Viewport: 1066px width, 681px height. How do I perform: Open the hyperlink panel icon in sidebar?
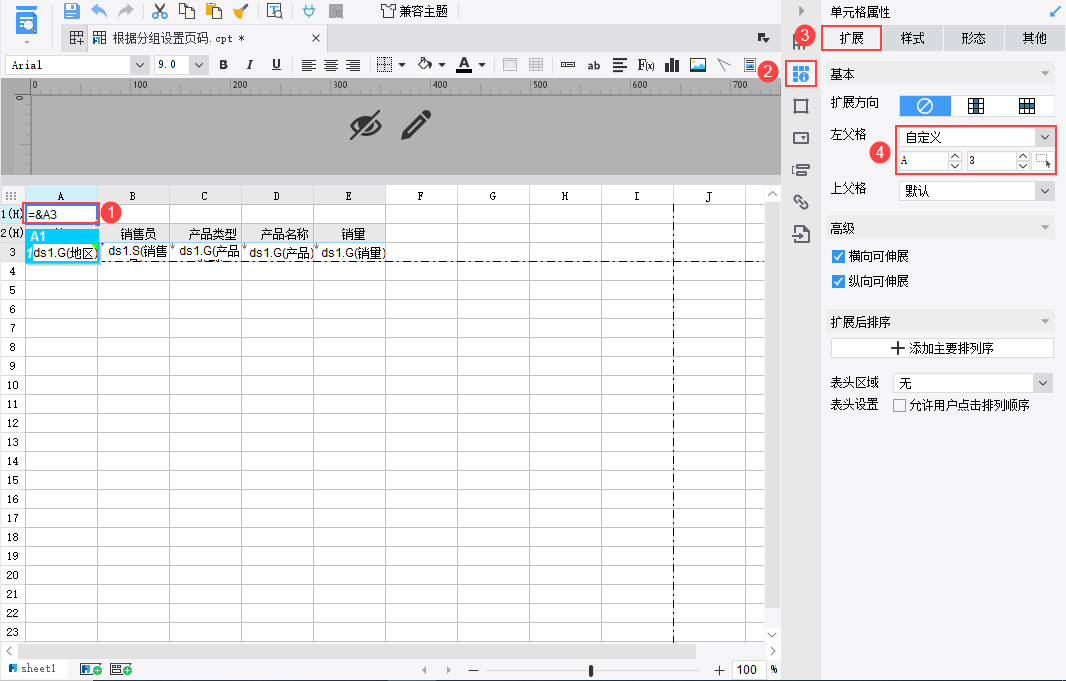801,202
